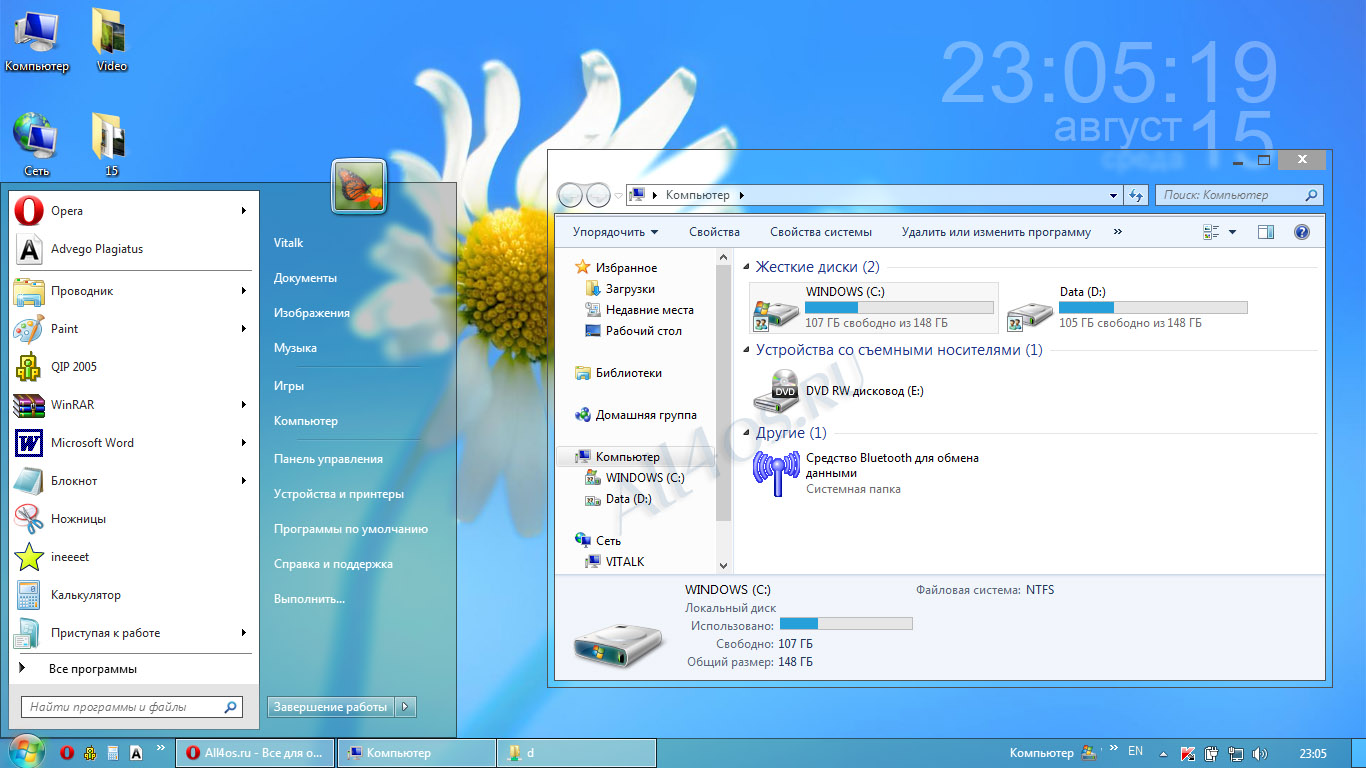Viewport: 1366px width, 768px height.
Task: Show hidden tray icons arrow
Action: pyautogui.click(x=1163, y=753)
